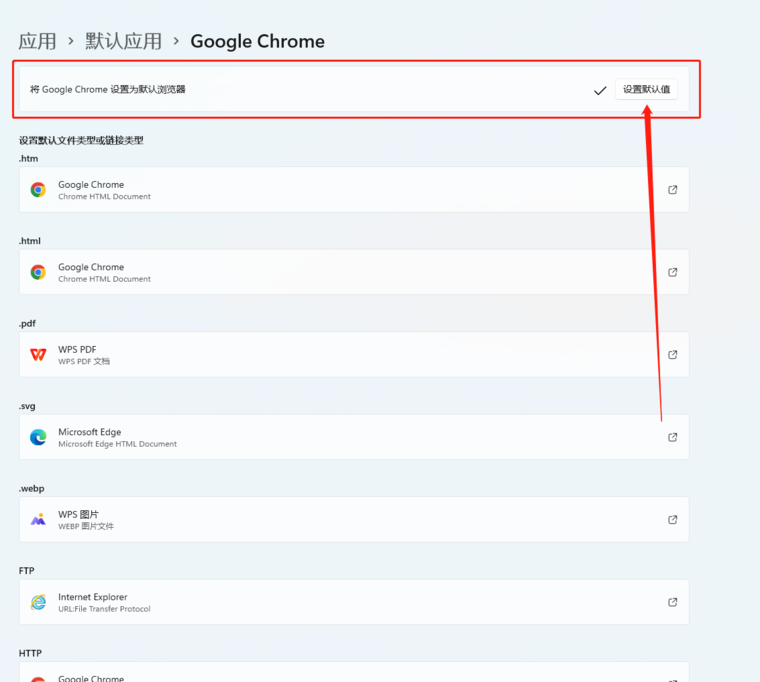This screenshot has width=760, height=682.
Task: Click '将 Google Chrome 设置为默认浏览器' text
Action: [108, 89]
